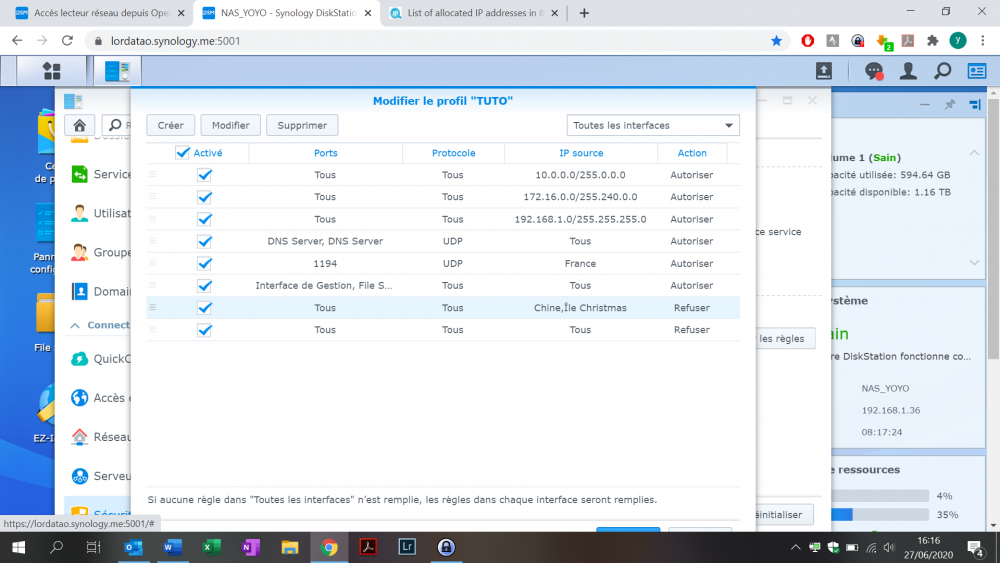The image size is (1000, 563).
Task: Click the Control Panel home icon
Action: point(79,125)
